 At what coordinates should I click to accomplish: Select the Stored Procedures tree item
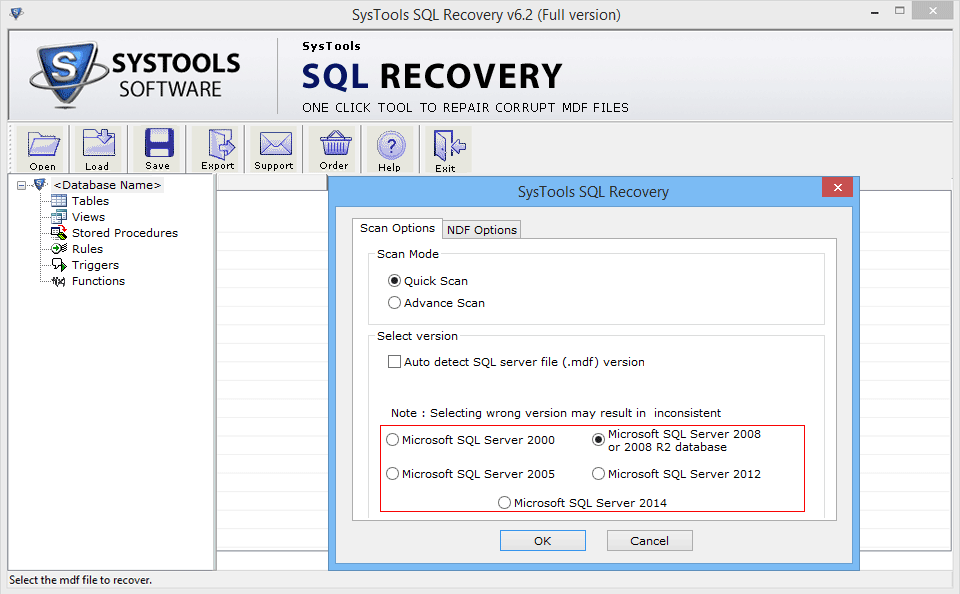click(x=125, y=233)
